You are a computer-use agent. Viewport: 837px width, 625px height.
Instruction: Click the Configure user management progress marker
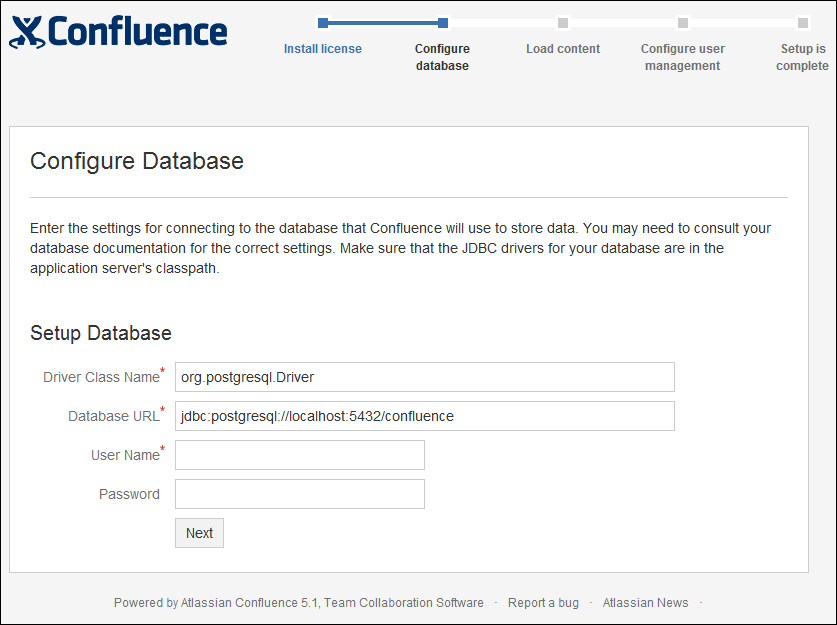(683, 22)
